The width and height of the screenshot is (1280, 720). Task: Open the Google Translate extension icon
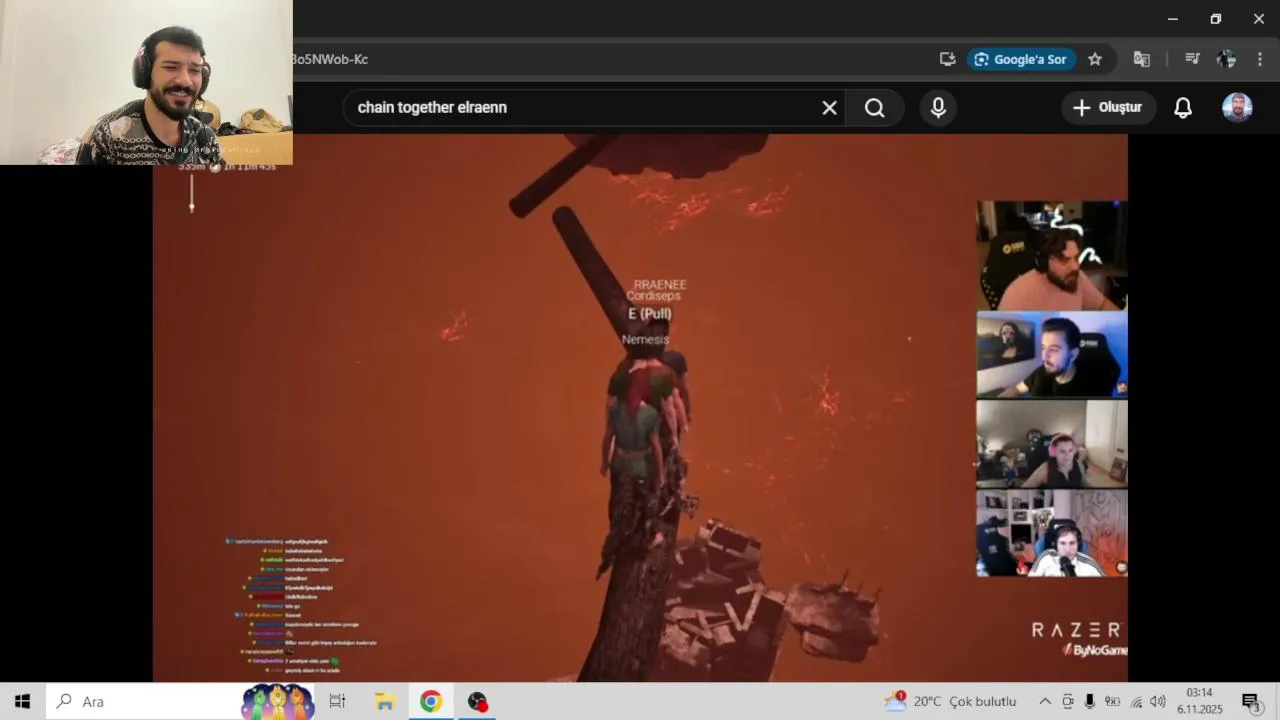tap(1141, 59)
